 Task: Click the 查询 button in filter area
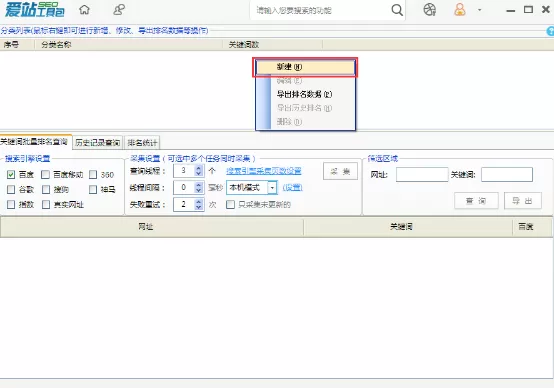point(476,201)
